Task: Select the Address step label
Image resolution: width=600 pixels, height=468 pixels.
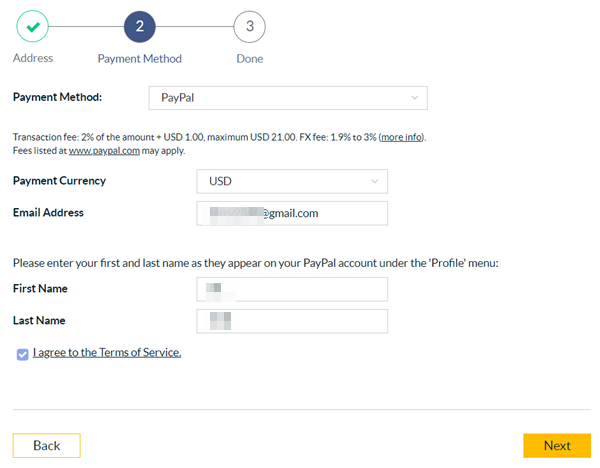Action: click(x=33, y=58)
